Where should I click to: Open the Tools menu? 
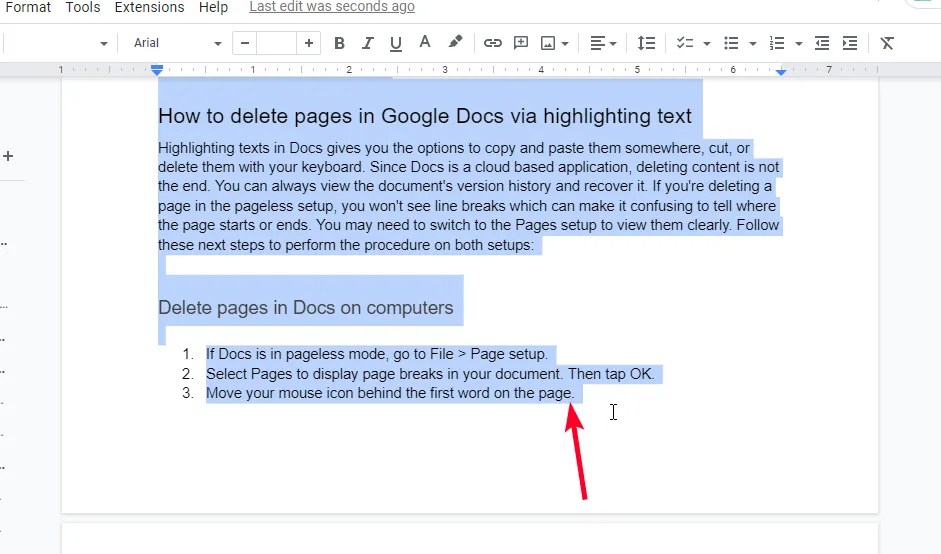point(83,7)
